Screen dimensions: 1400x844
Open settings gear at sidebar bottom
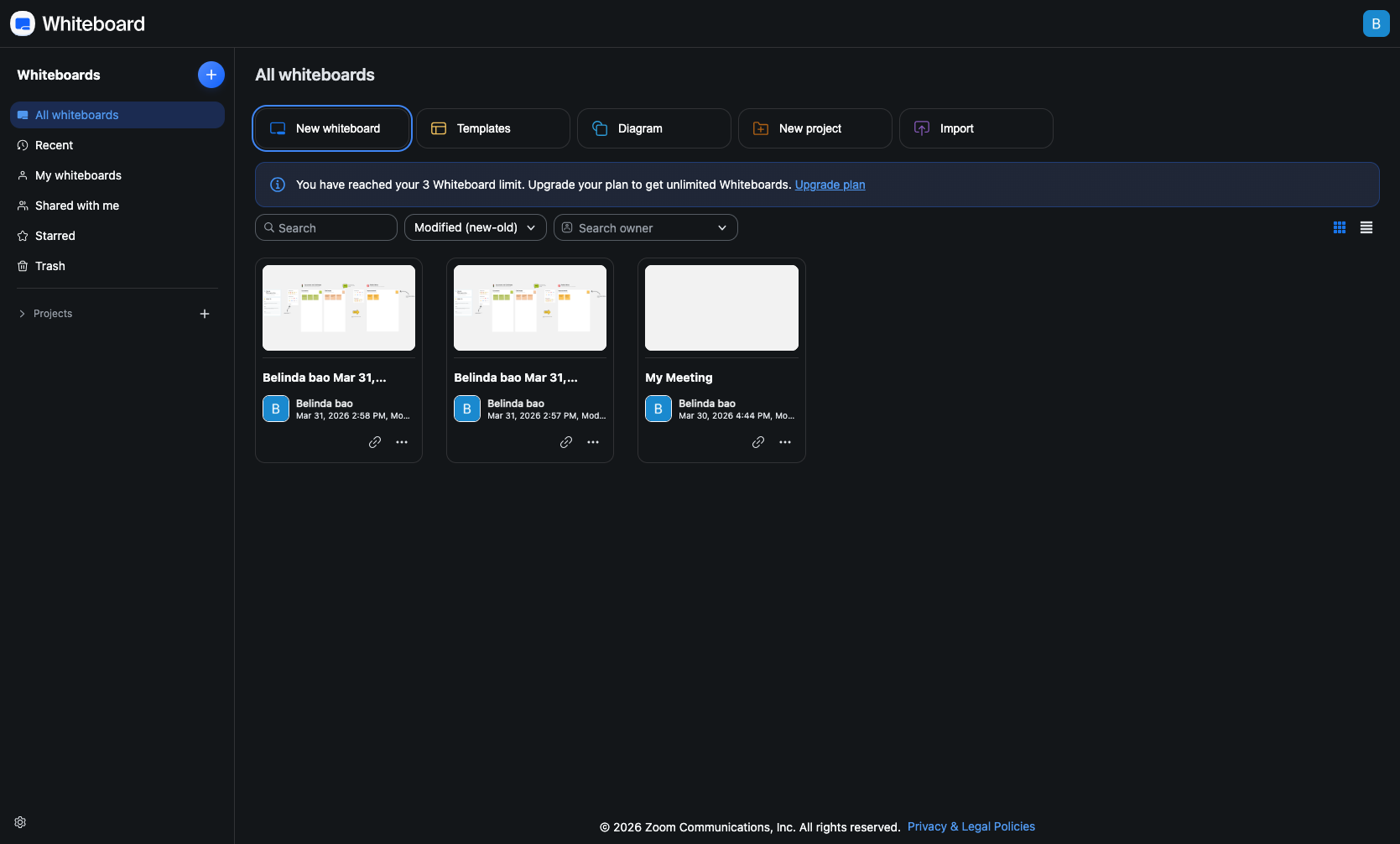click(x=20, y=822)
